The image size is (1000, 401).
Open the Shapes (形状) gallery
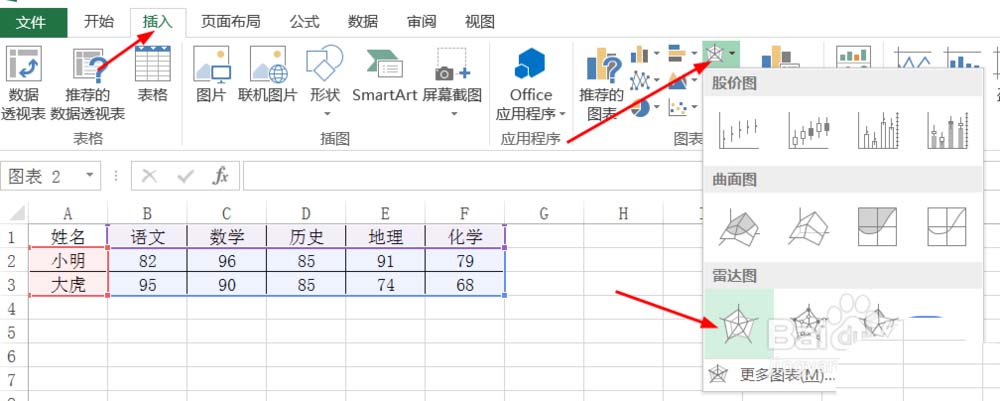[325, 80]
